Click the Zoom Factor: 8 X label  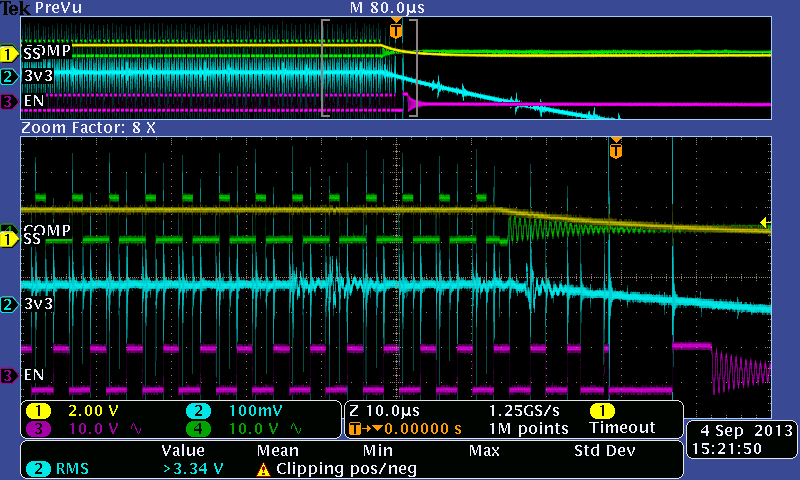[88, 128]
